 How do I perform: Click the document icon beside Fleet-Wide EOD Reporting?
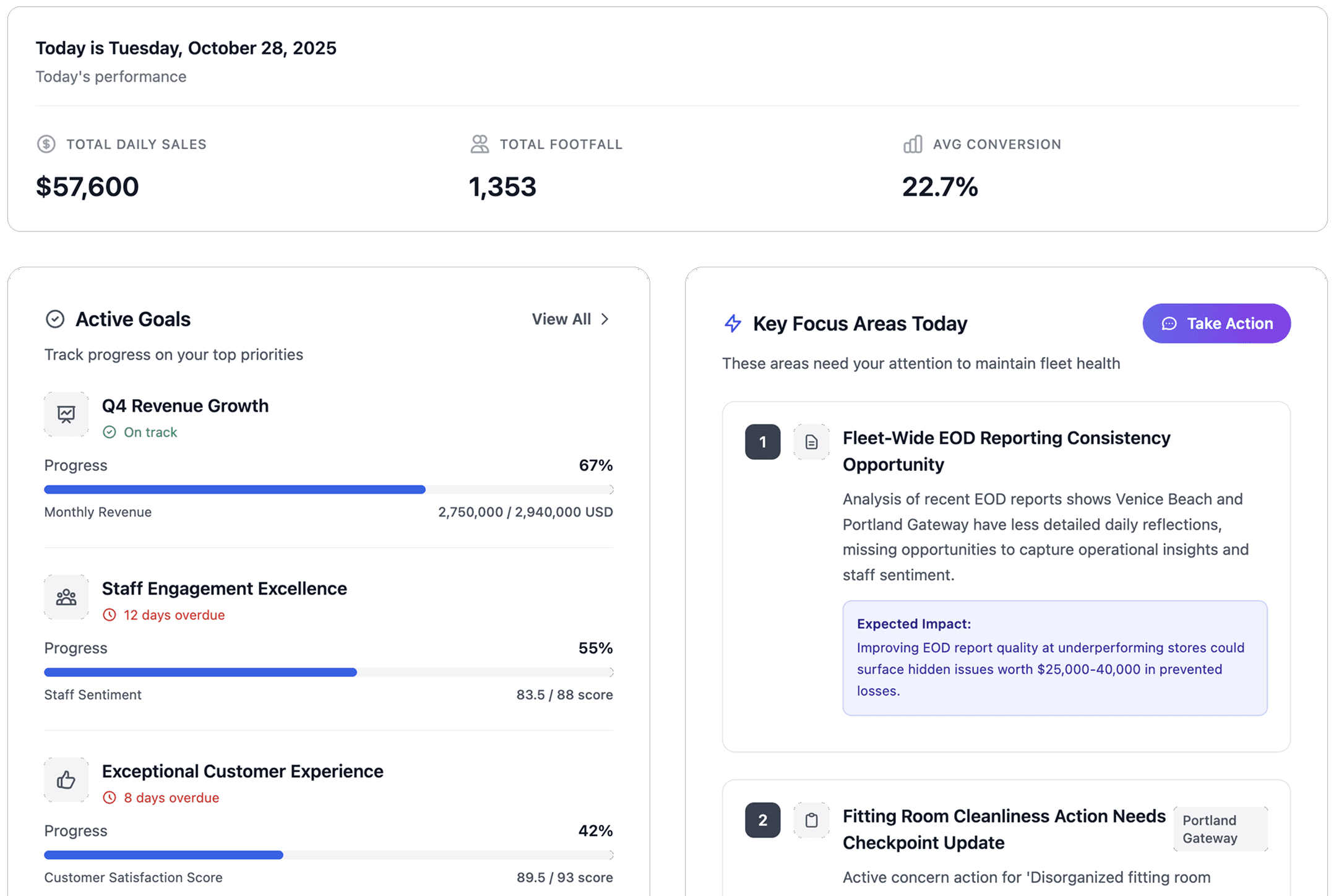[x=811, y=442]
